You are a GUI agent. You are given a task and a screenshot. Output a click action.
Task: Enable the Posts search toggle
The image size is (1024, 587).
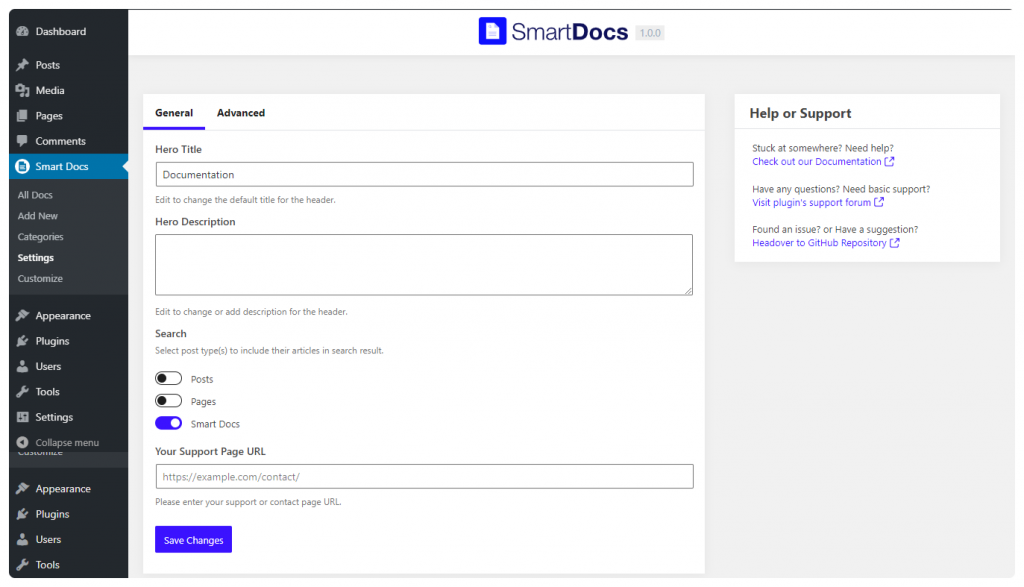[168, 379]
